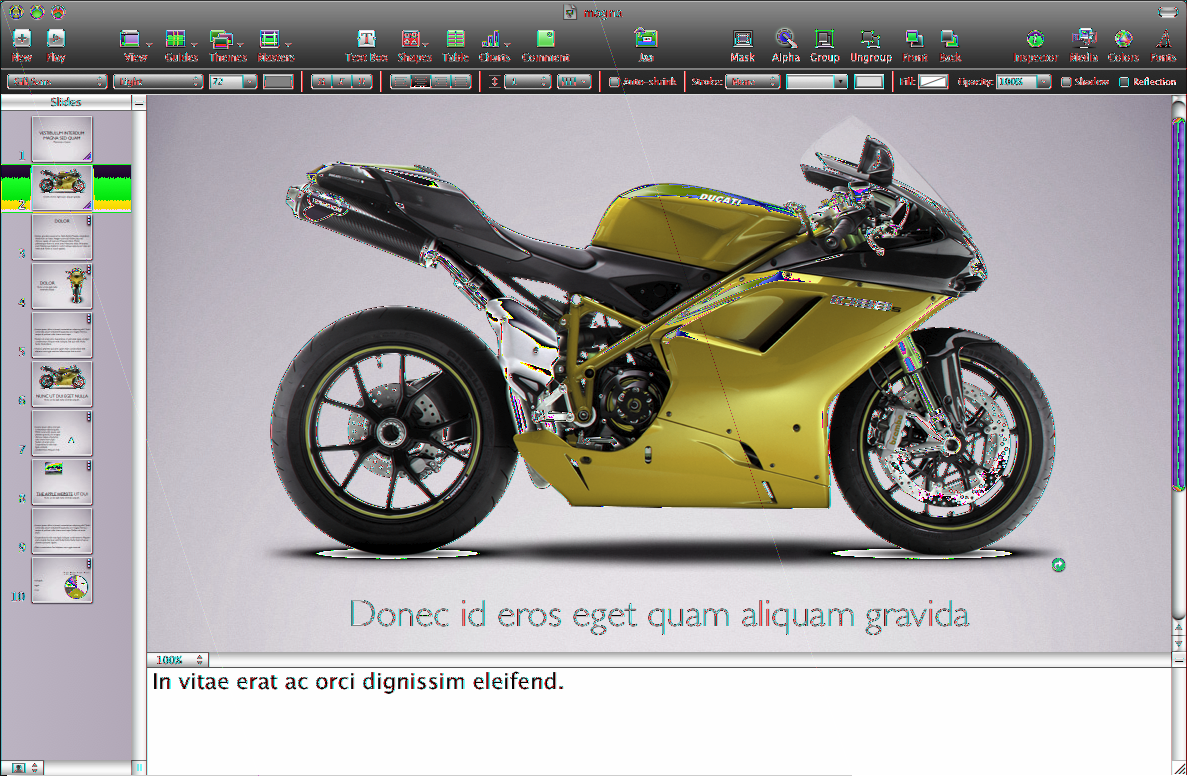This screenshot has height=776, width=1187.
Task: Select slide 6 motorcycle thumbnail
Action: [x=62, y=384]
